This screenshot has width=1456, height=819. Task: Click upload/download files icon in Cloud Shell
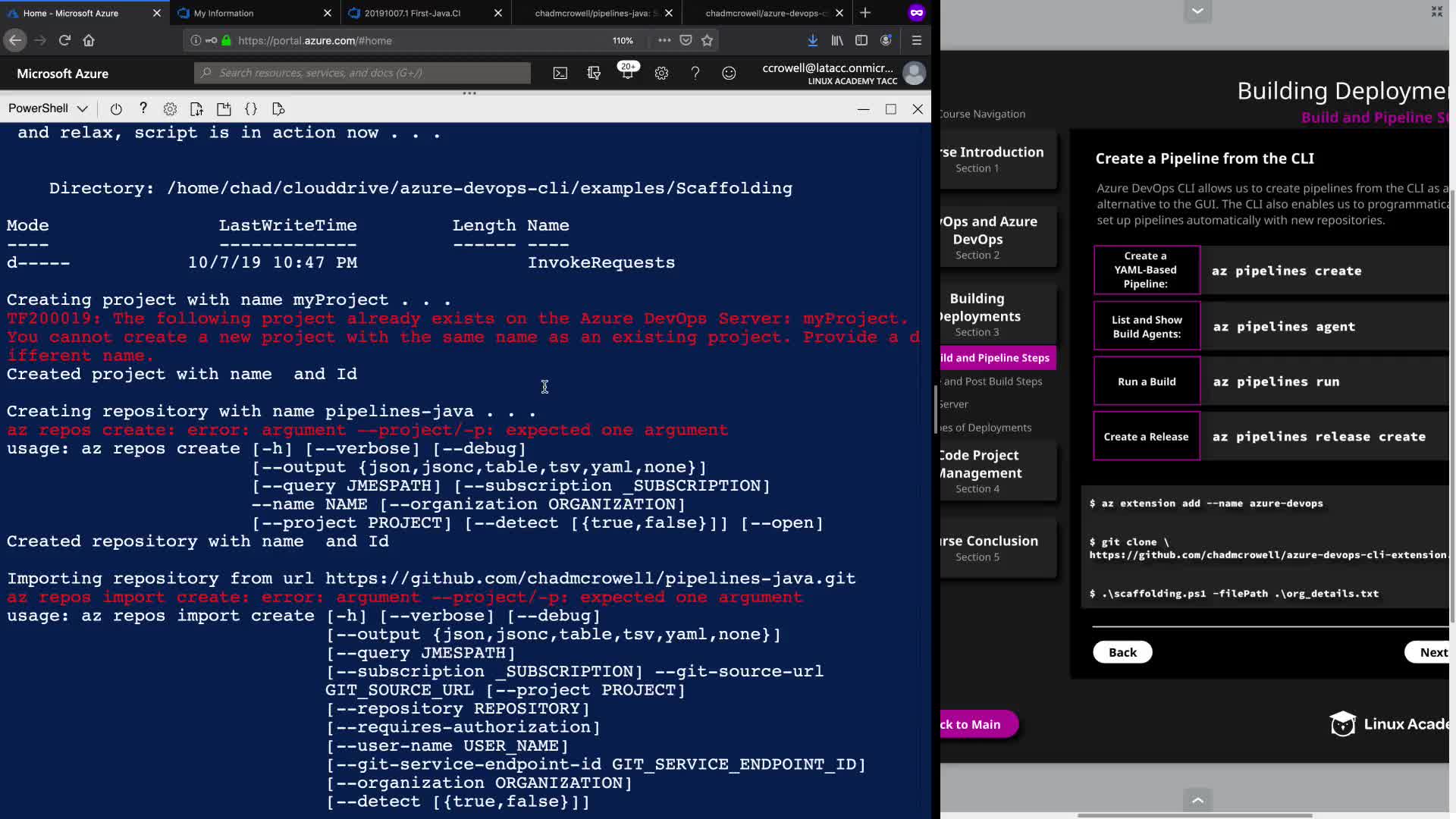coord(196,109)
